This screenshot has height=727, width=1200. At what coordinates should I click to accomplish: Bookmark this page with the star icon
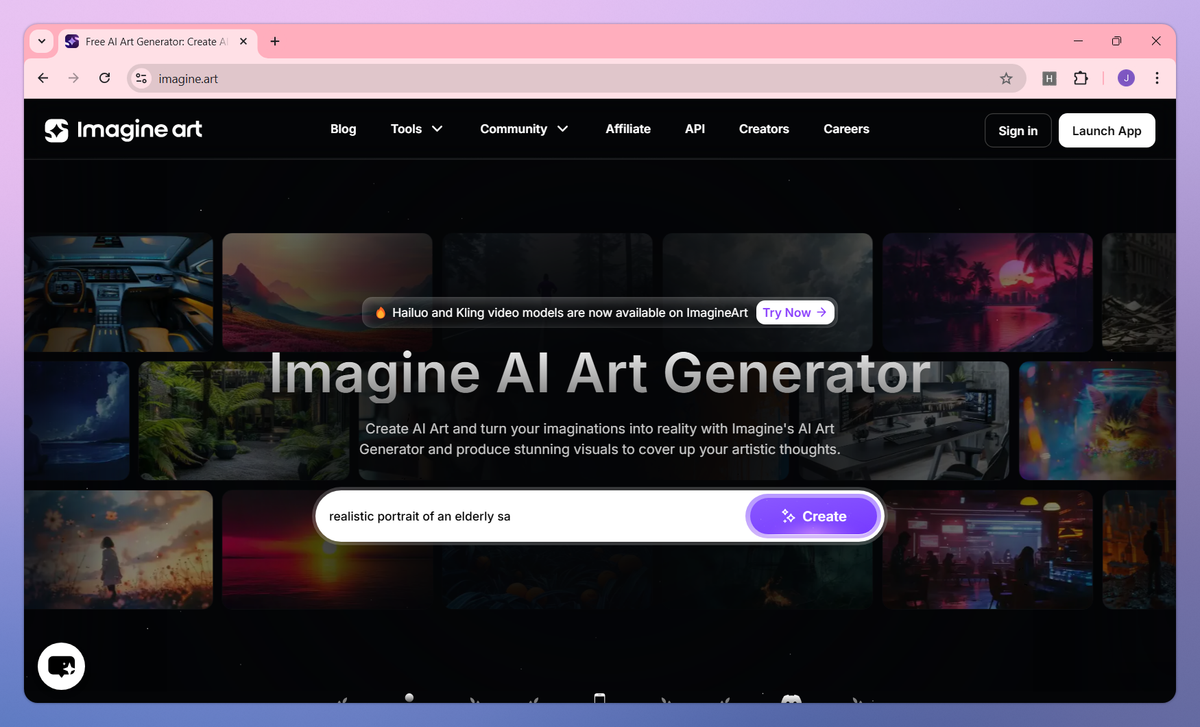(1006, 78)
